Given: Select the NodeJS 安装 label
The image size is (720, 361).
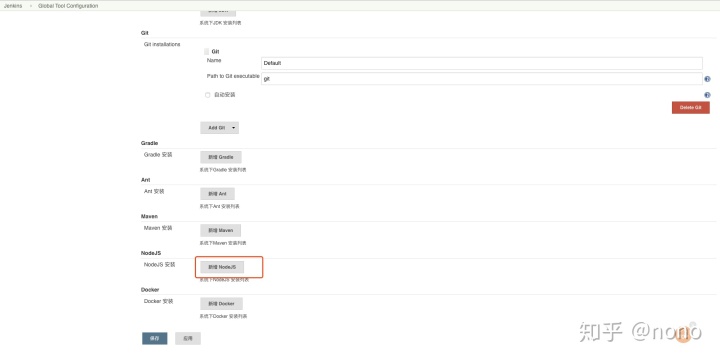Looking at the screenshot, I should pos(159,265).
